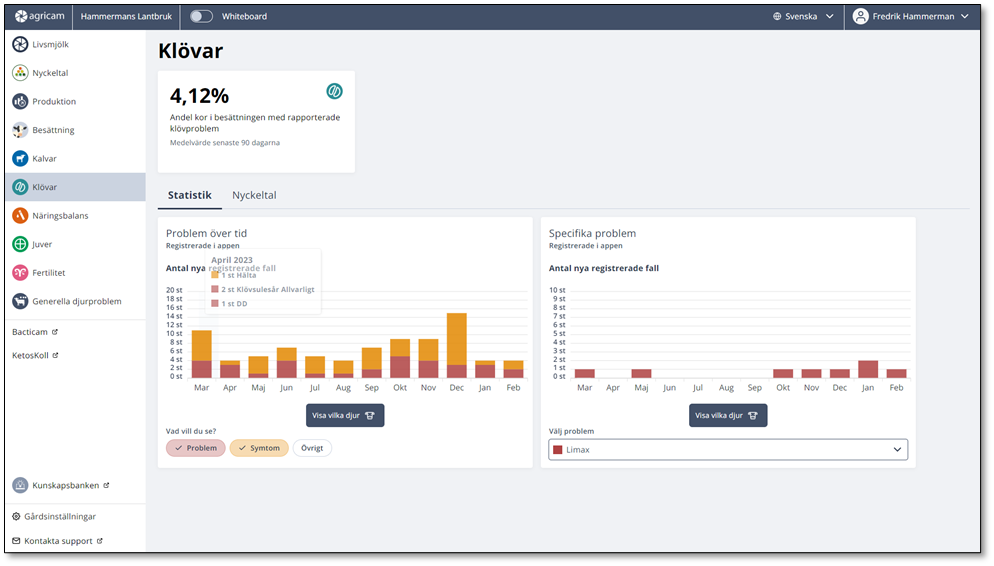
Task: Switch to the Nyckeltal tab
Action: point(254,195)
